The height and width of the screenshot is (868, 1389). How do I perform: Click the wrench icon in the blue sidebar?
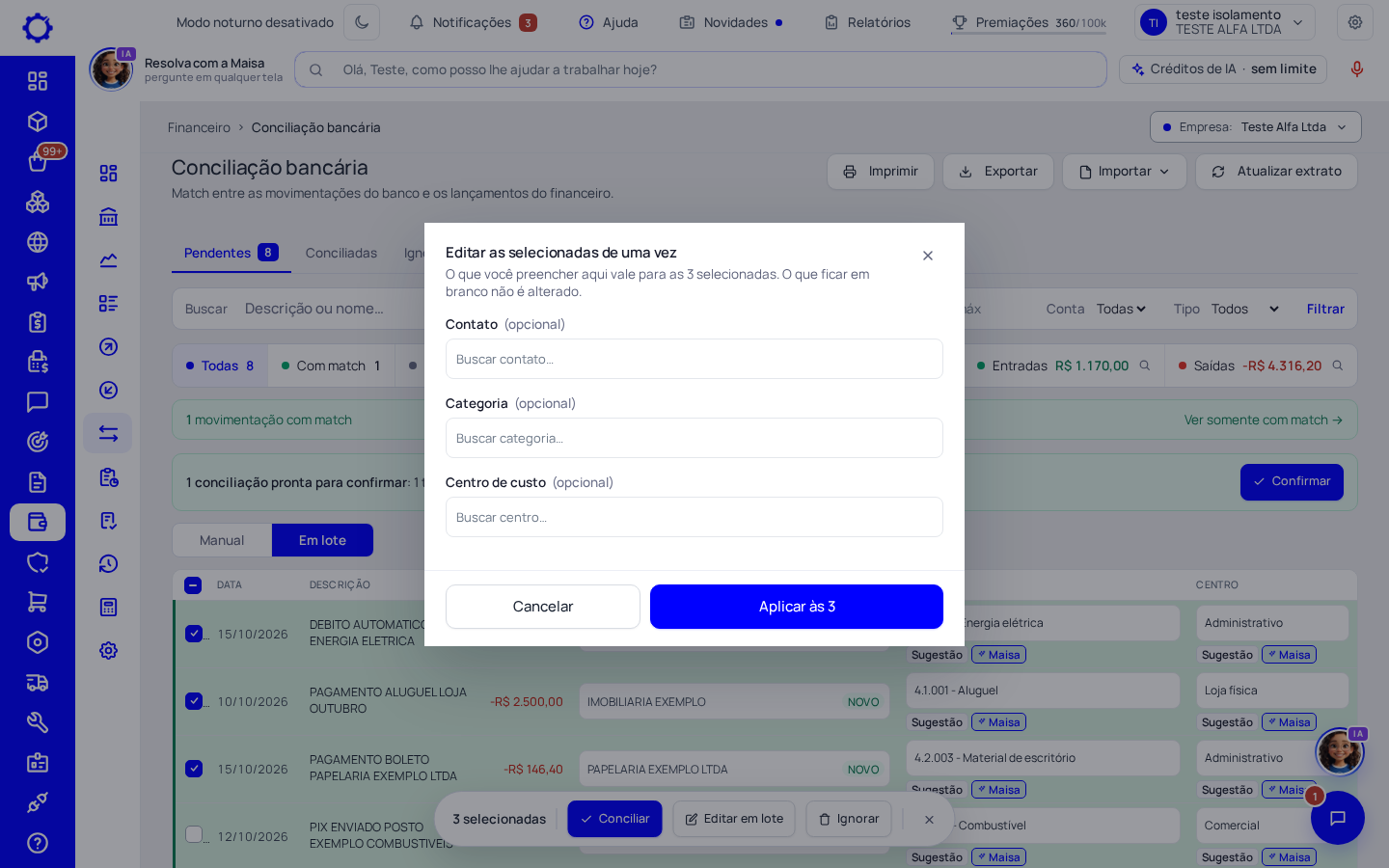(38, 722)
